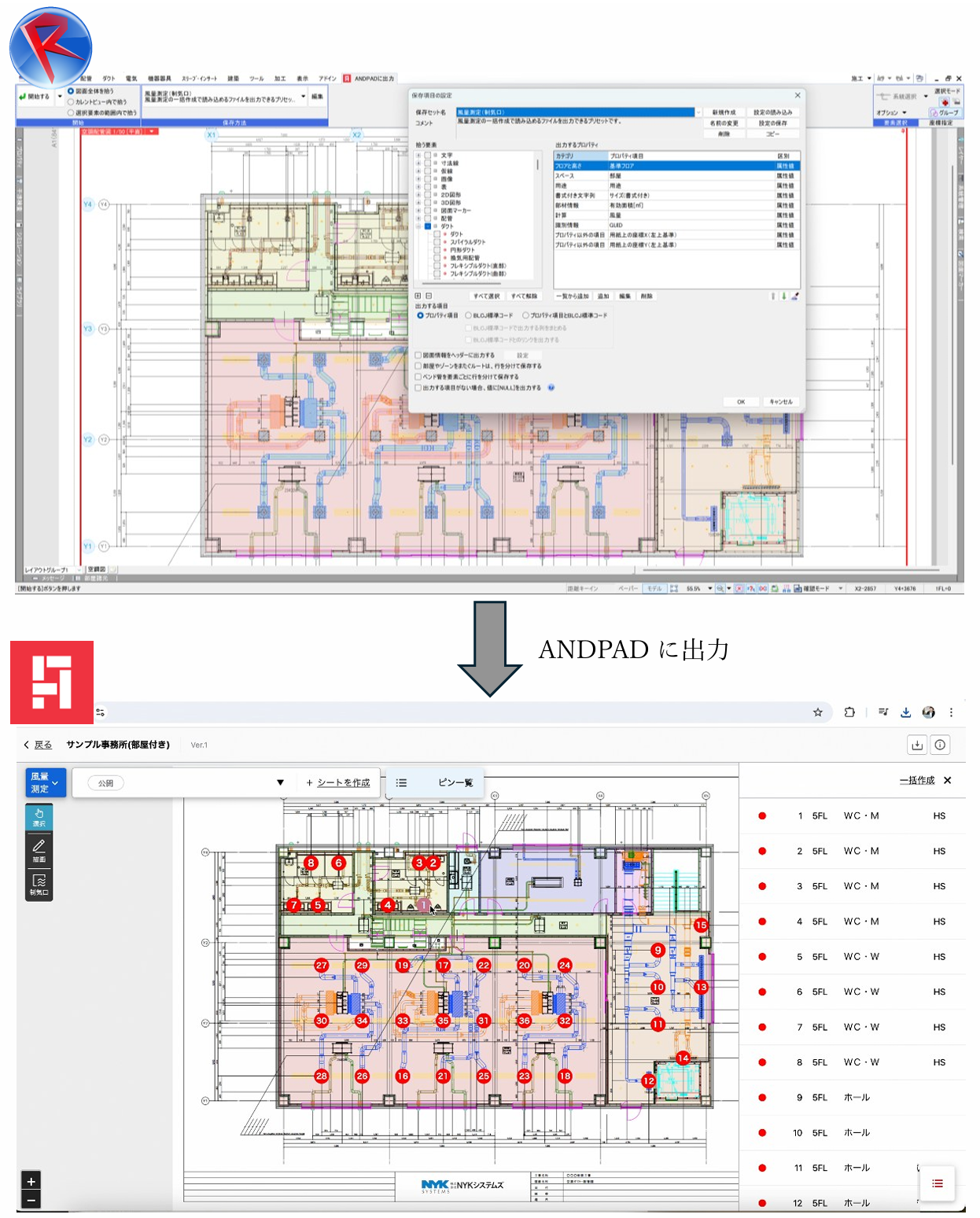Click the zoom in plus button
This screenshot has width=980, height=1218.
[31, 1181]
